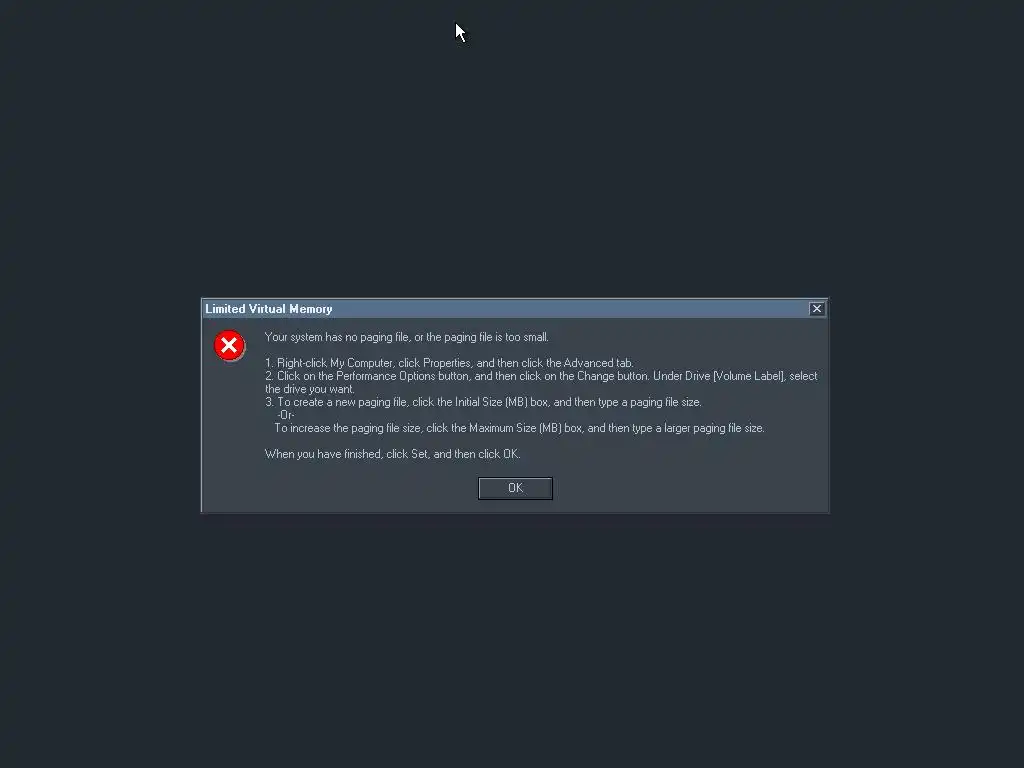
Task: Click the words 'Initial Size (MB) box'
Action: 502,402
